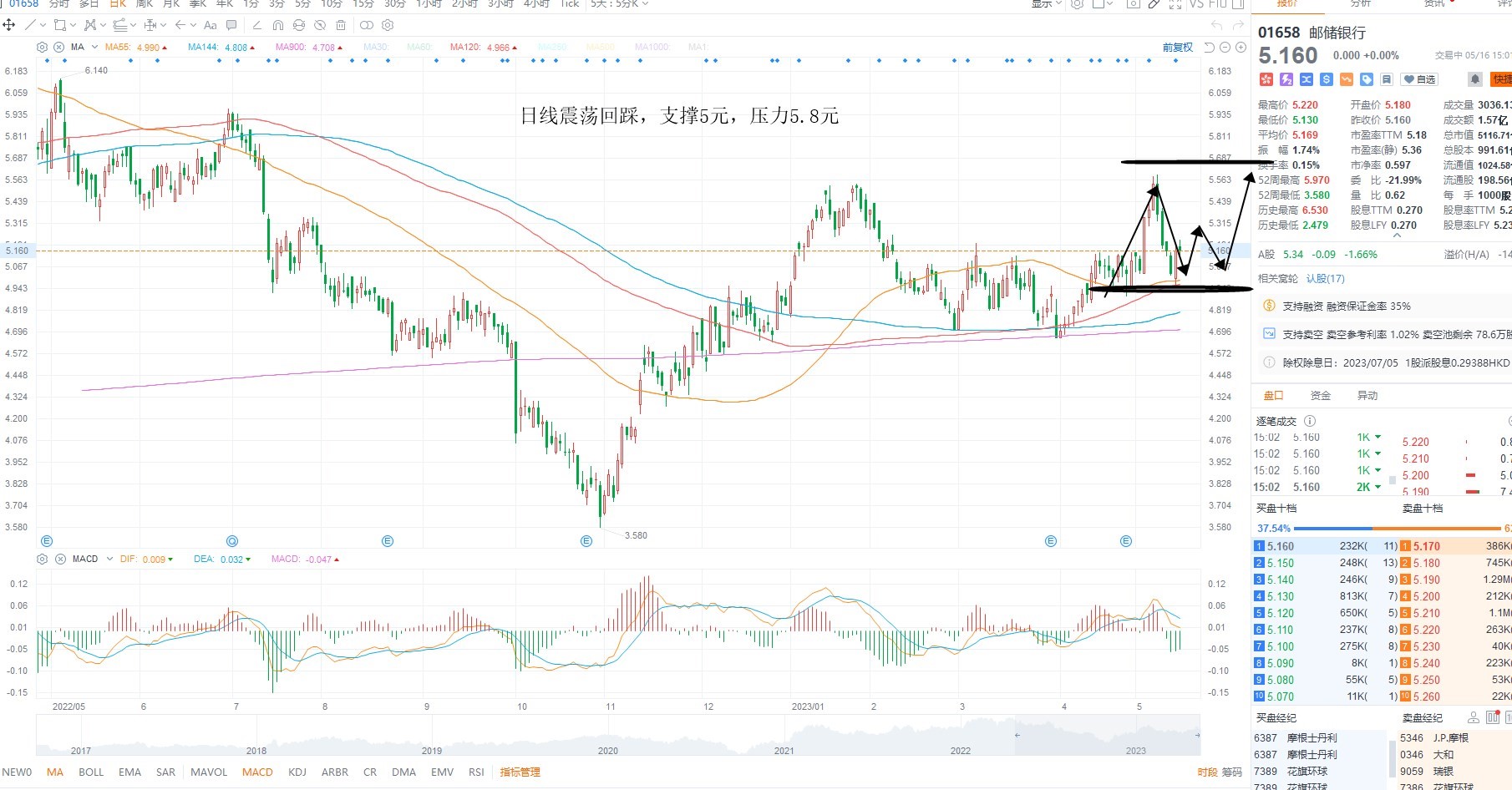The height and width of the screenshot is (790, 1512).
Task: Collapse the quote details chevron
Action: (1397, 236)
